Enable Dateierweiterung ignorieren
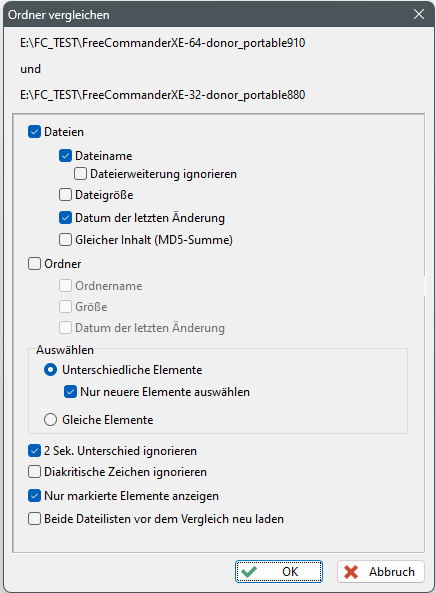The width and height of the screenshot is (436, 593). point(80,174)
